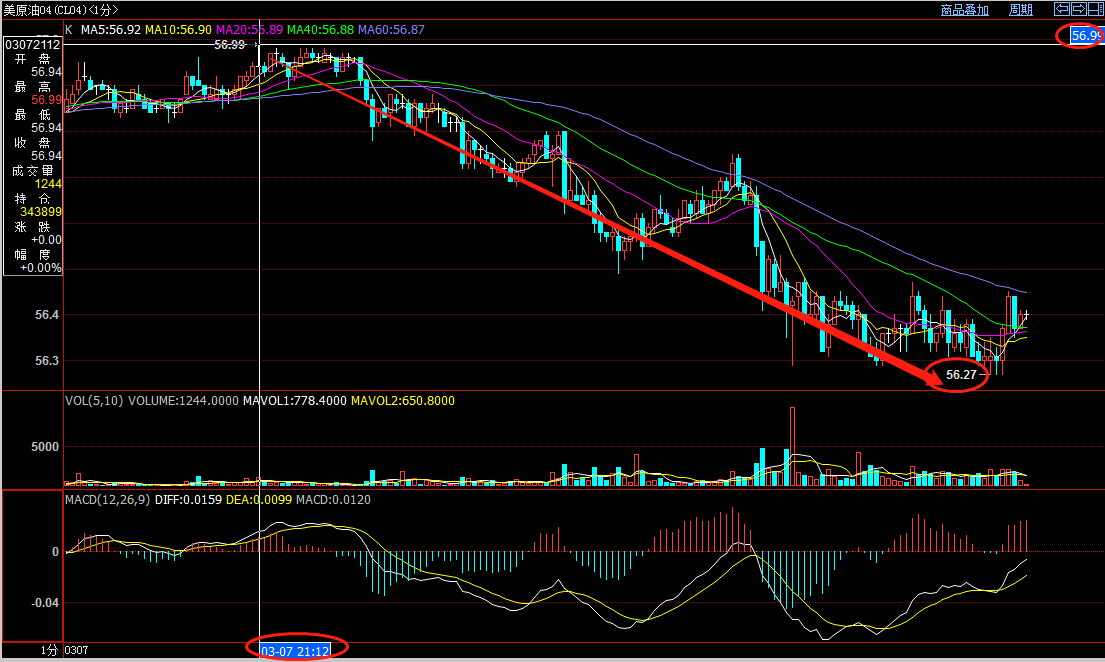
Task: Click the 美原油04 (CL04) chart title
Action: 60,10
